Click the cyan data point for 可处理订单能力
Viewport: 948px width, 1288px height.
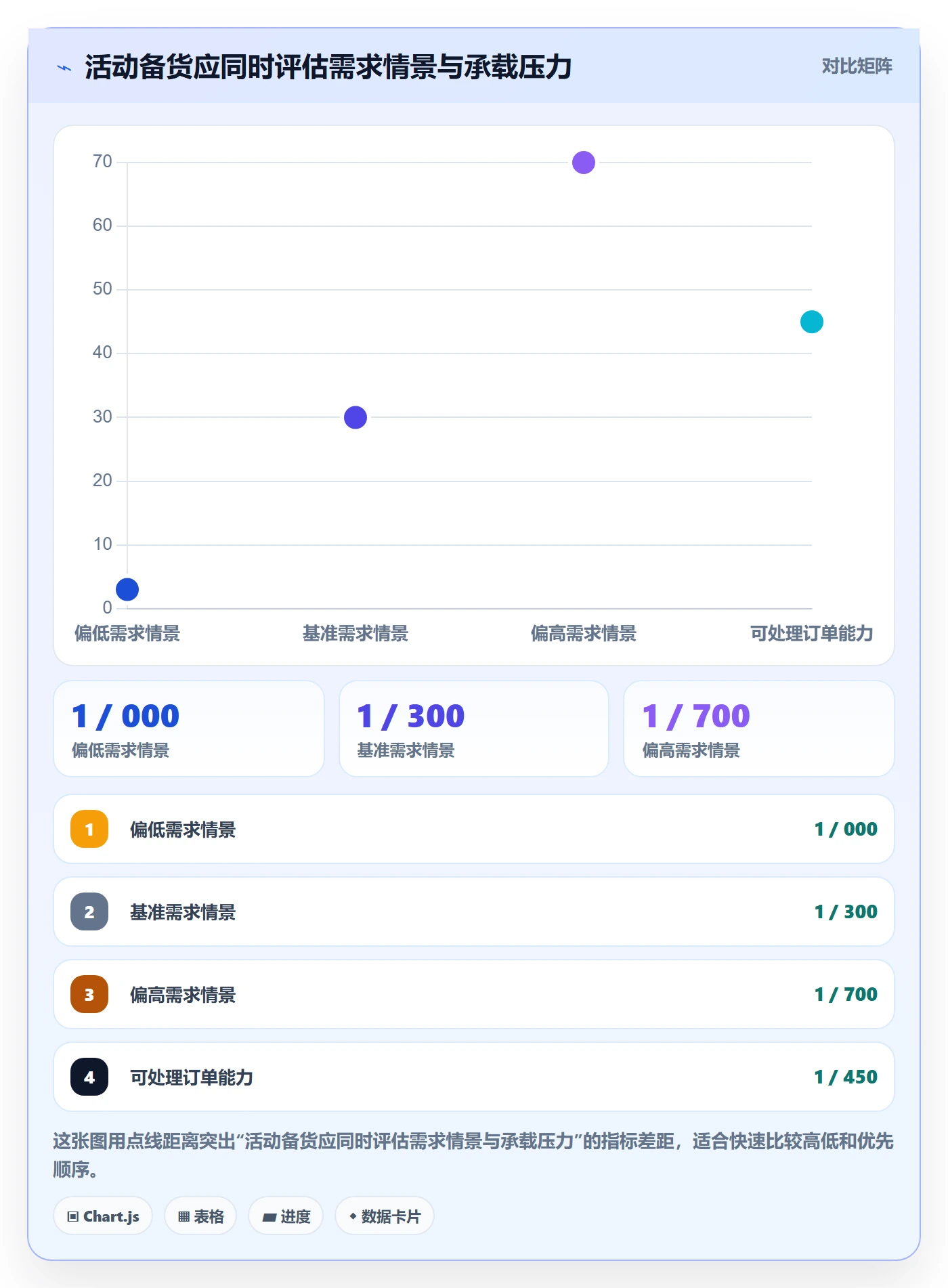point(812,322)
